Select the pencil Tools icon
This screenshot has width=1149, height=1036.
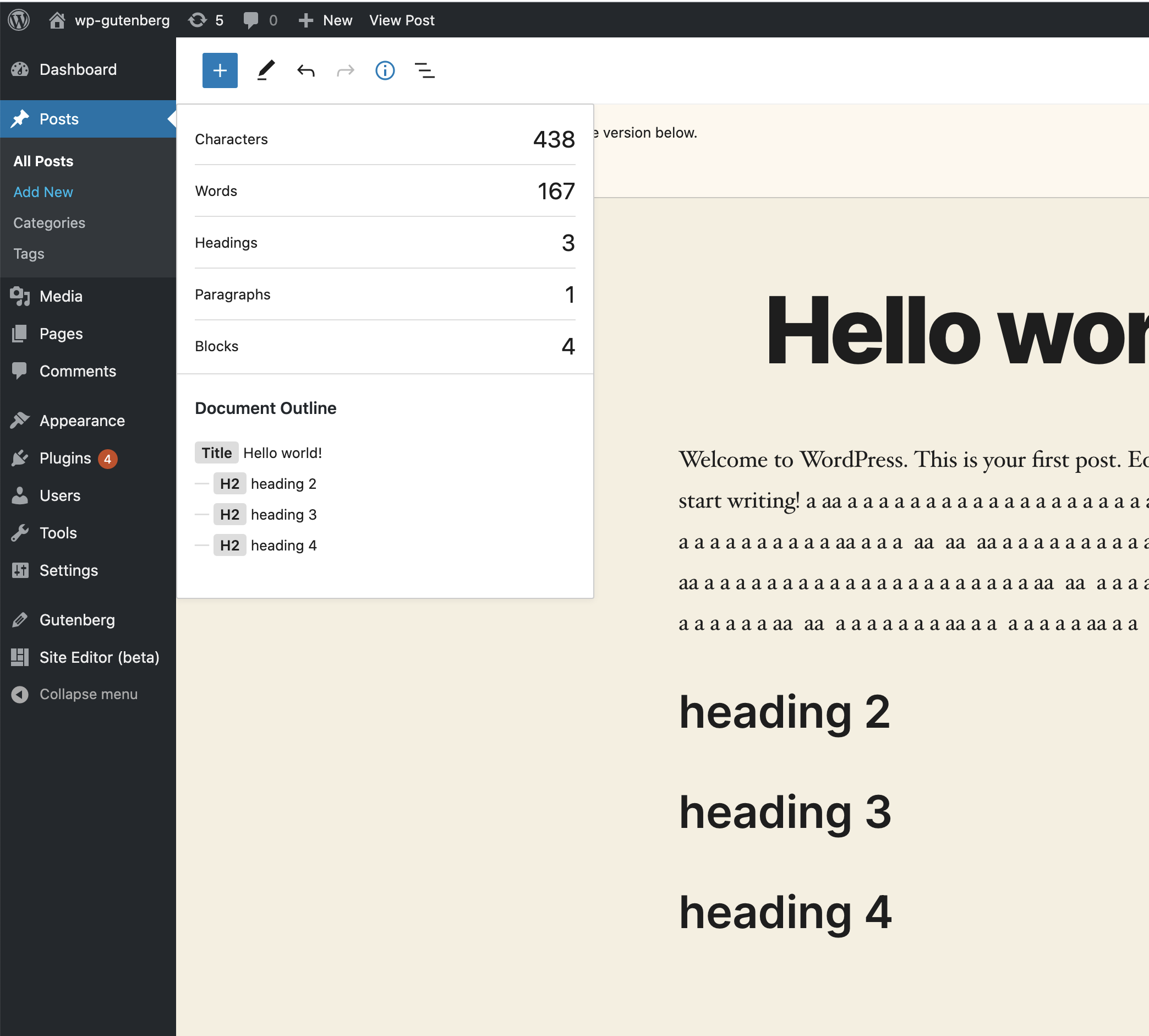click(x=265, y=70)
